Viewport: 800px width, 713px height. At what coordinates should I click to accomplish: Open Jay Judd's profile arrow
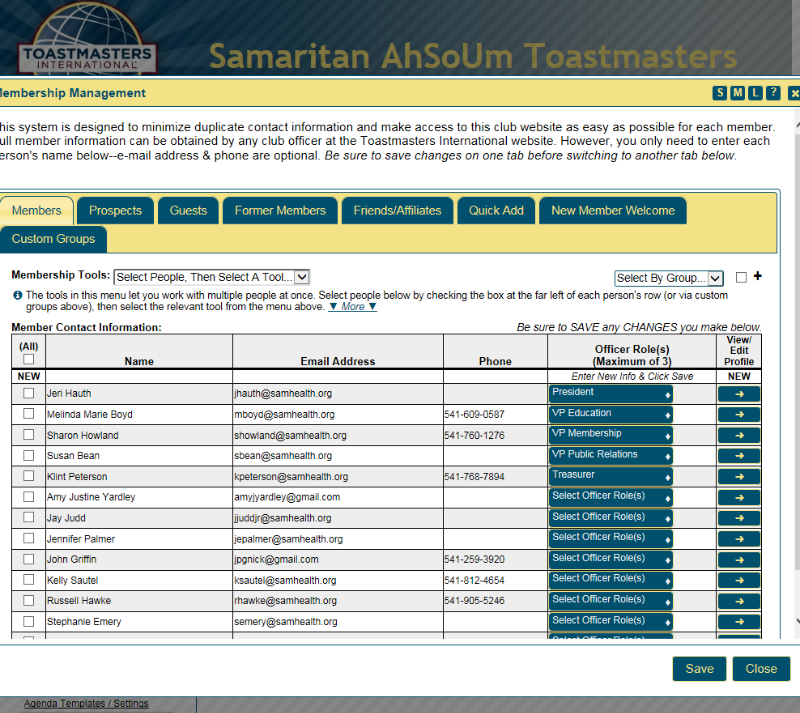739,518
